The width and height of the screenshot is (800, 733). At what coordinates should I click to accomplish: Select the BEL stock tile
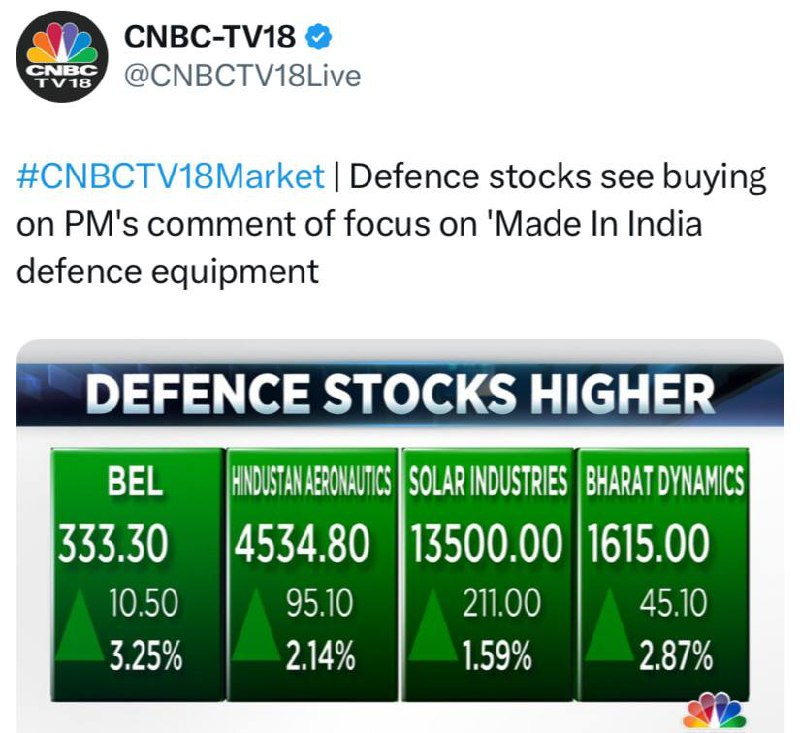137,574
